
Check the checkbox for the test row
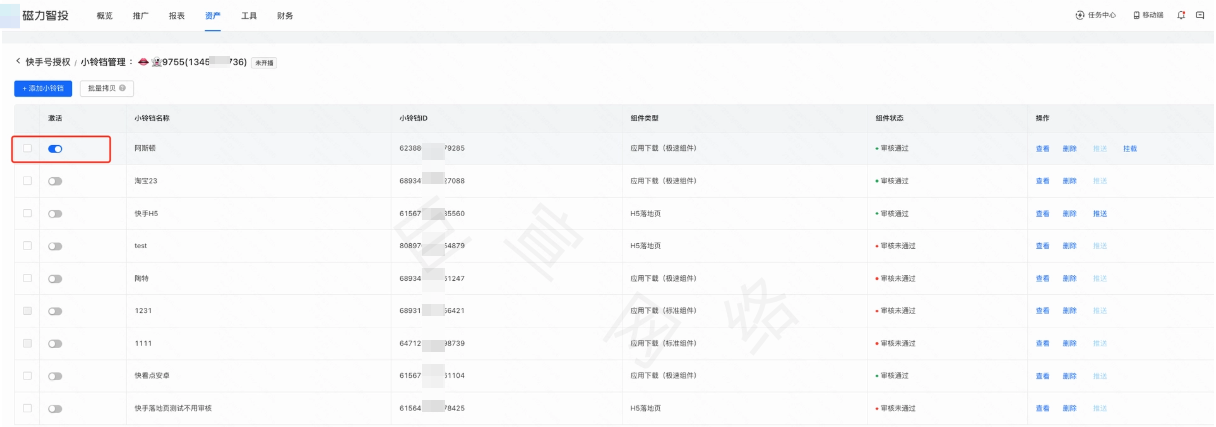click(27, 246)
